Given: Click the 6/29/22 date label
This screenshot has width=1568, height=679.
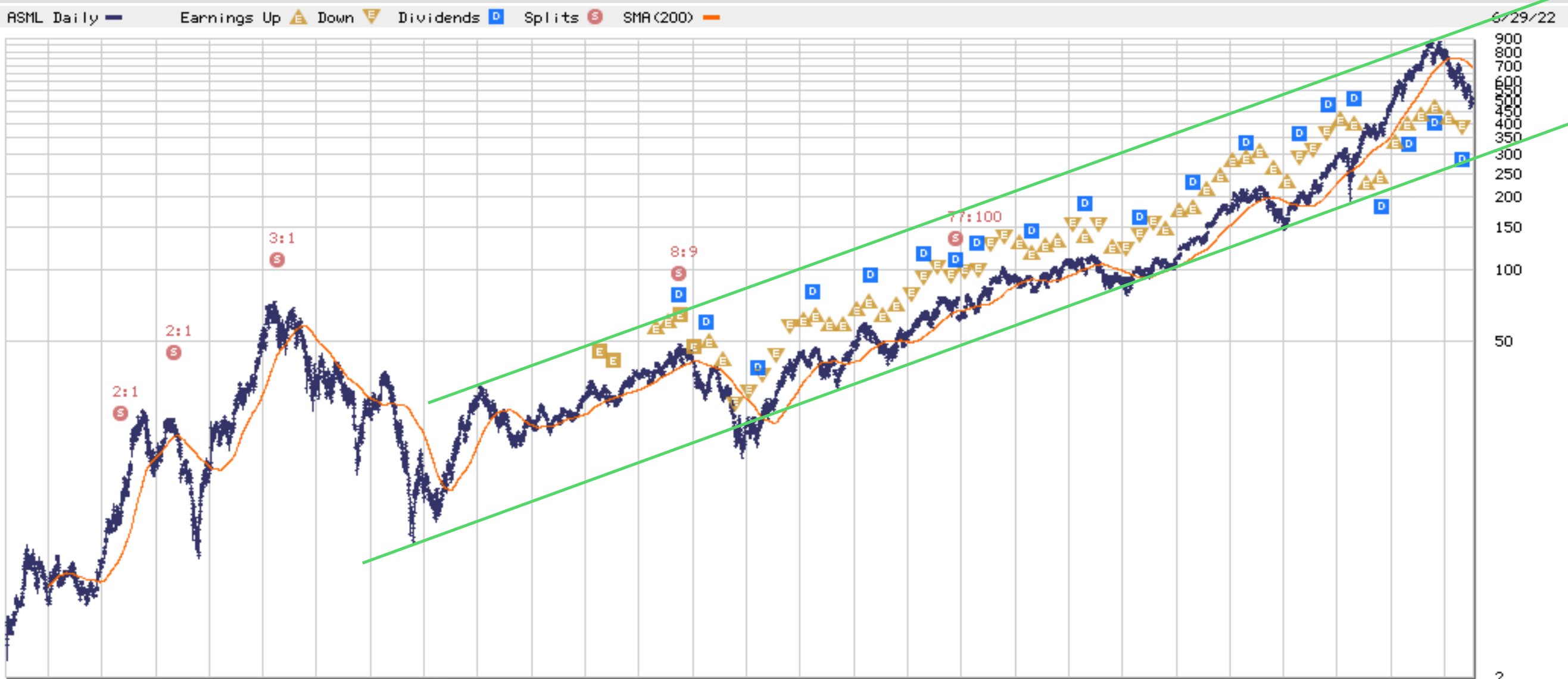Looking at the screenshot, I should point(1523,17).
